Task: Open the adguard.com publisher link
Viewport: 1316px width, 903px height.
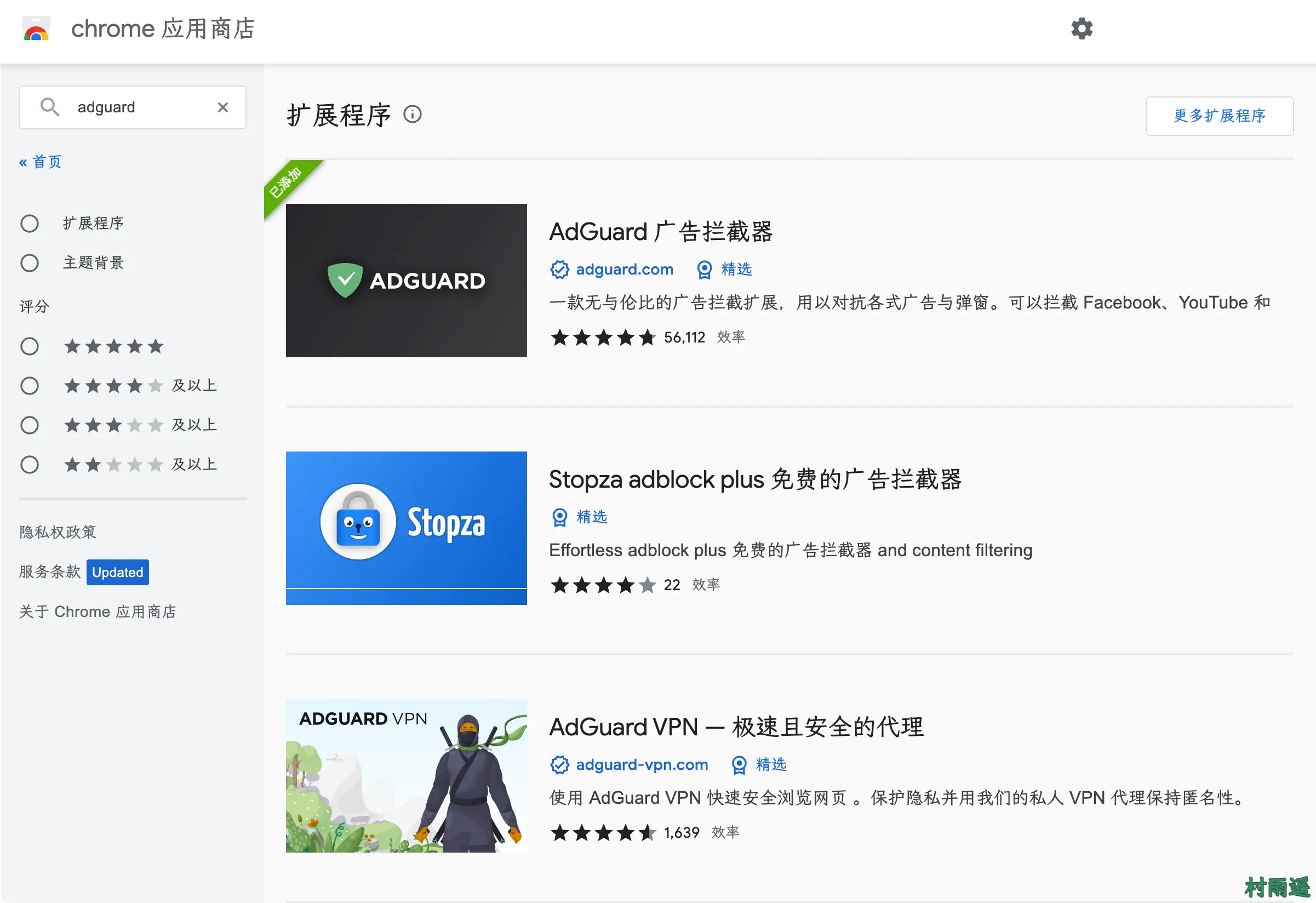Action: click(x=624, y=270)
